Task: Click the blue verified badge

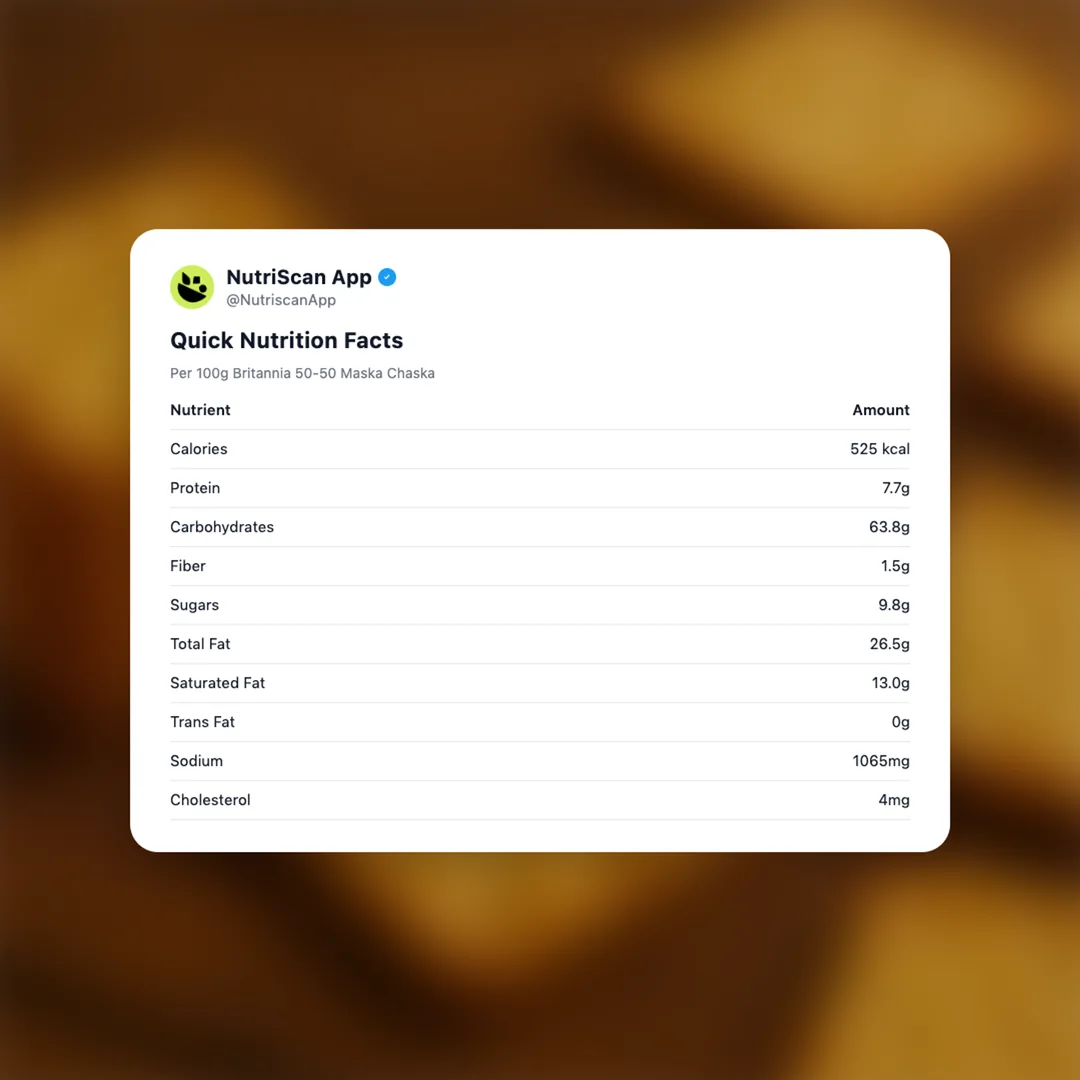Action: 387,277
